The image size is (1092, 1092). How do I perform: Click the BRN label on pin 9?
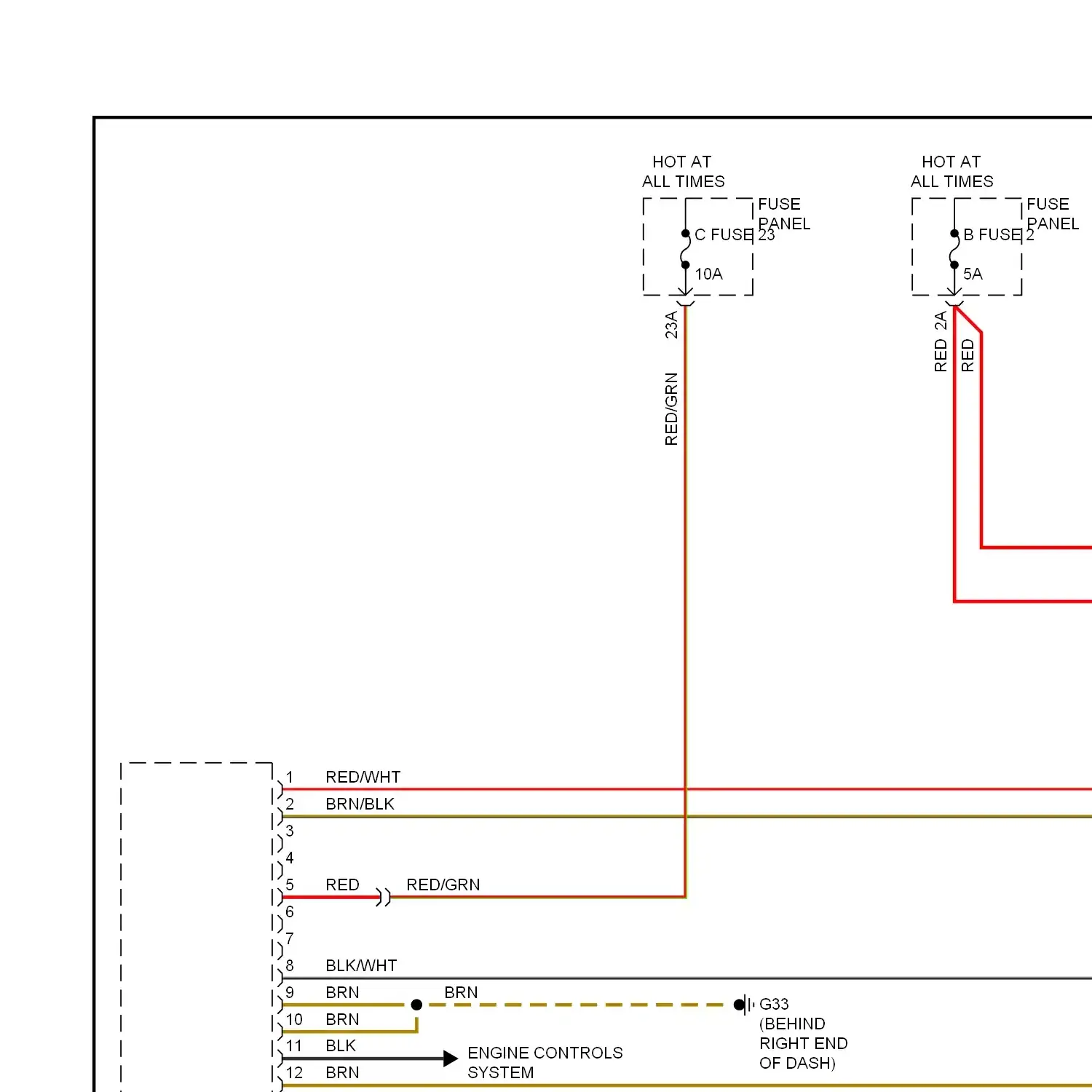tap(342, 992)
